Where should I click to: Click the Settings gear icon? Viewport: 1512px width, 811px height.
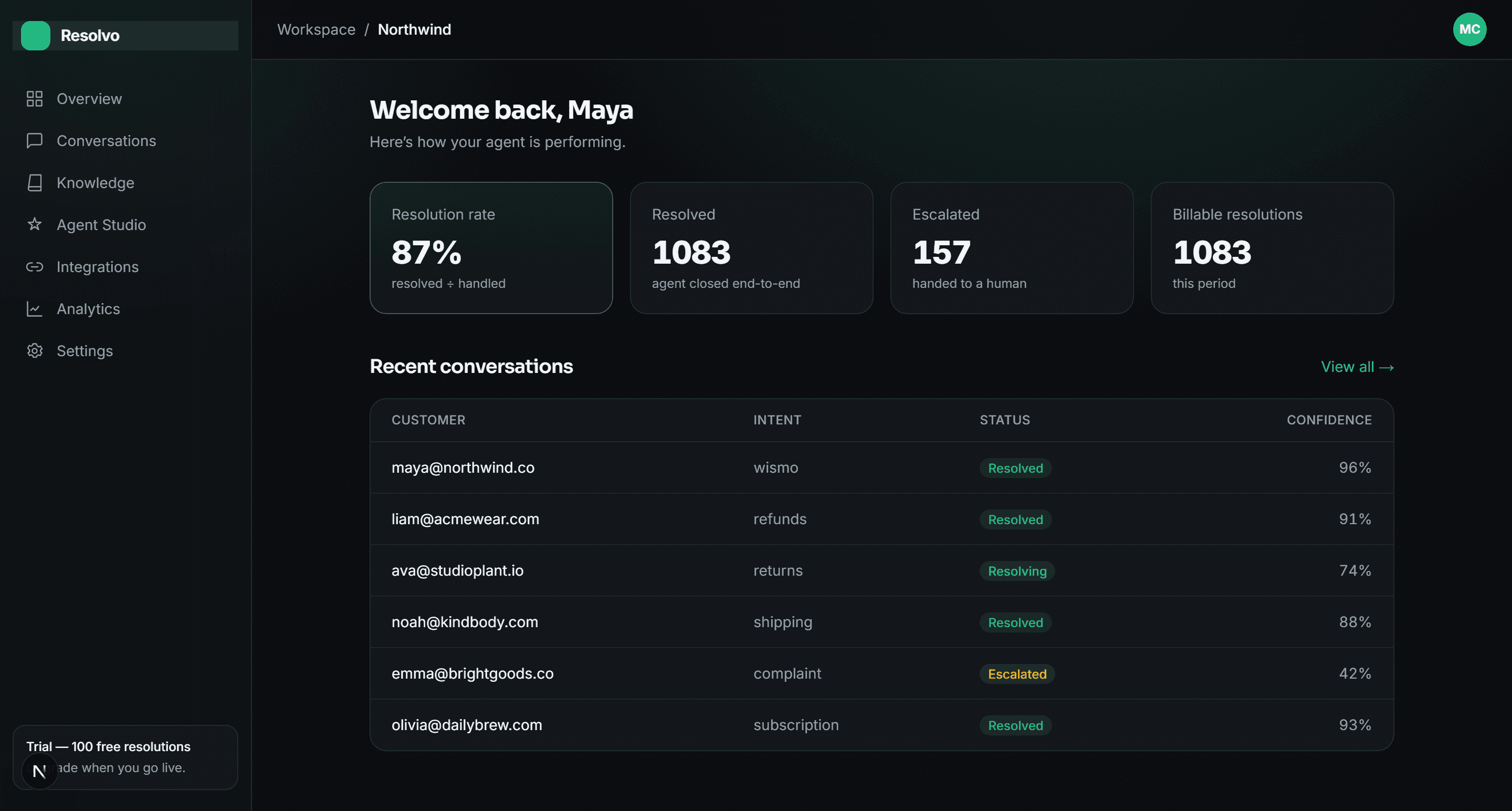(x=35, y=350)
